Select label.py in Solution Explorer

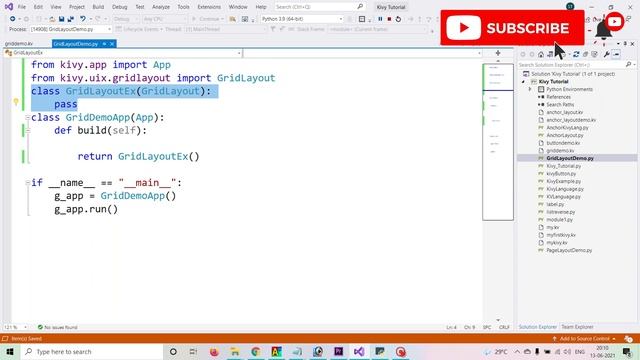[x=555, y=204]
